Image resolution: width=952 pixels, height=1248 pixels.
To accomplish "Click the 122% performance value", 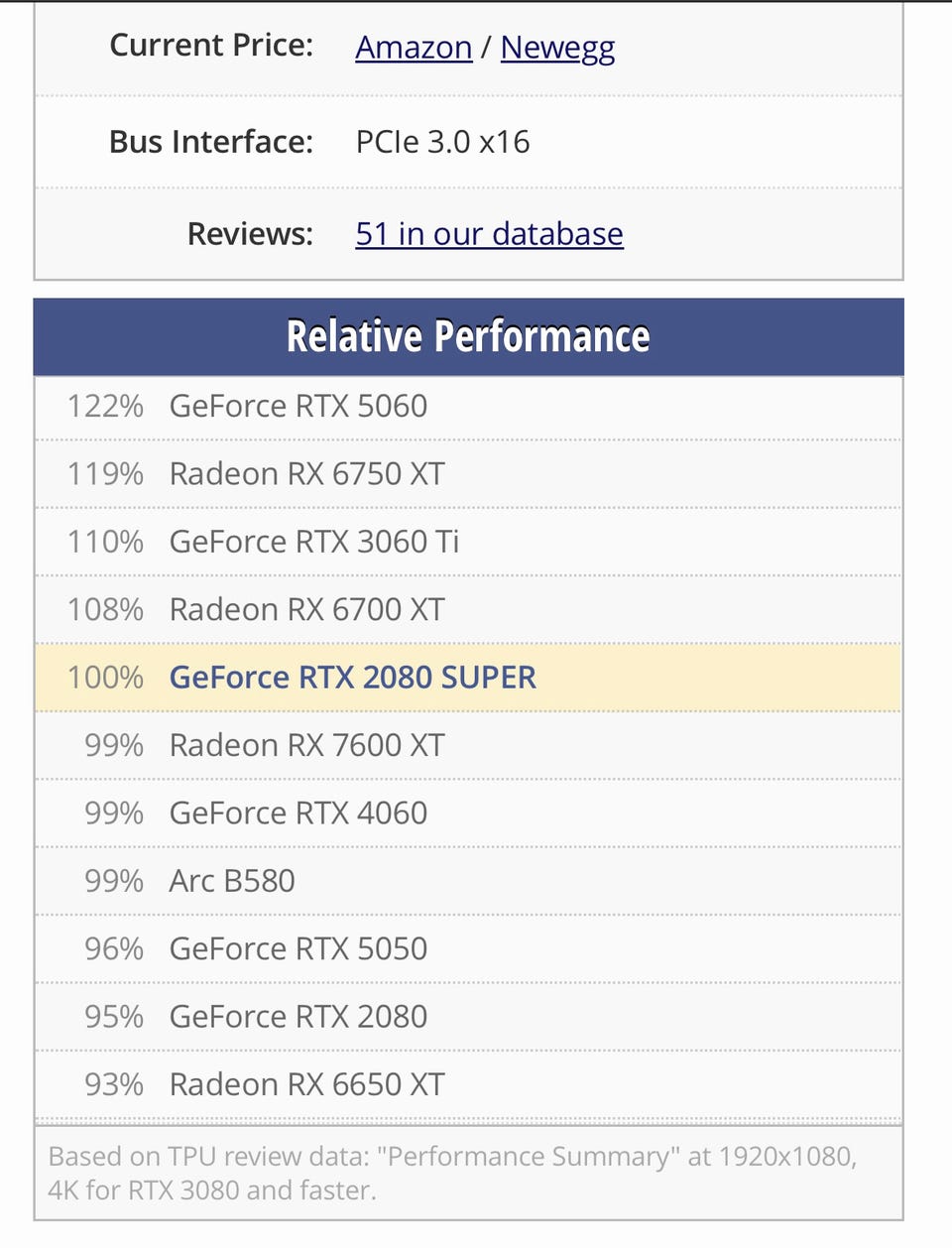I will (105, 406).
